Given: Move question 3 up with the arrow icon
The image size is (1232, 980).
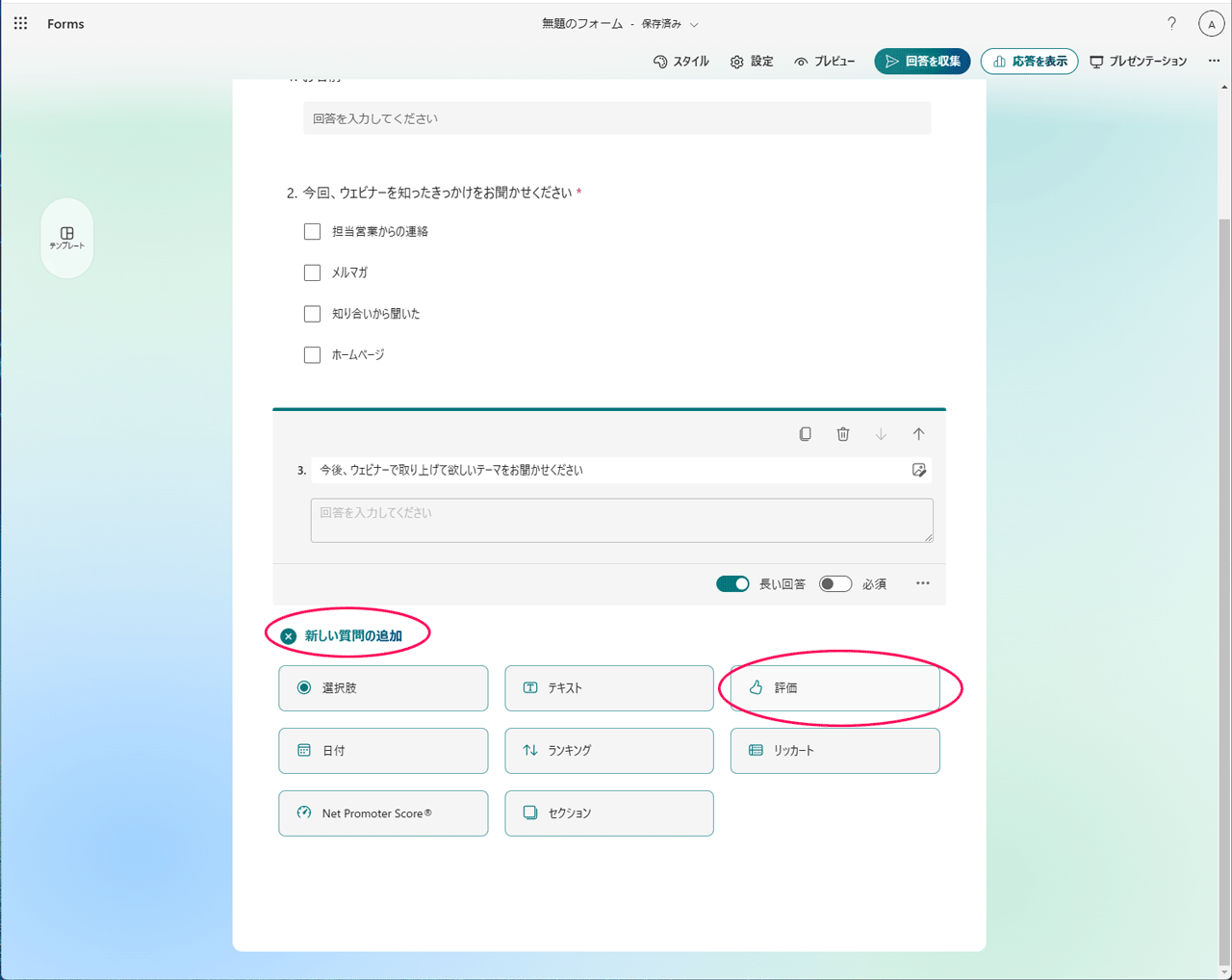Looking at the screenshot, I should pyautogui.click(x=918, y=433).
